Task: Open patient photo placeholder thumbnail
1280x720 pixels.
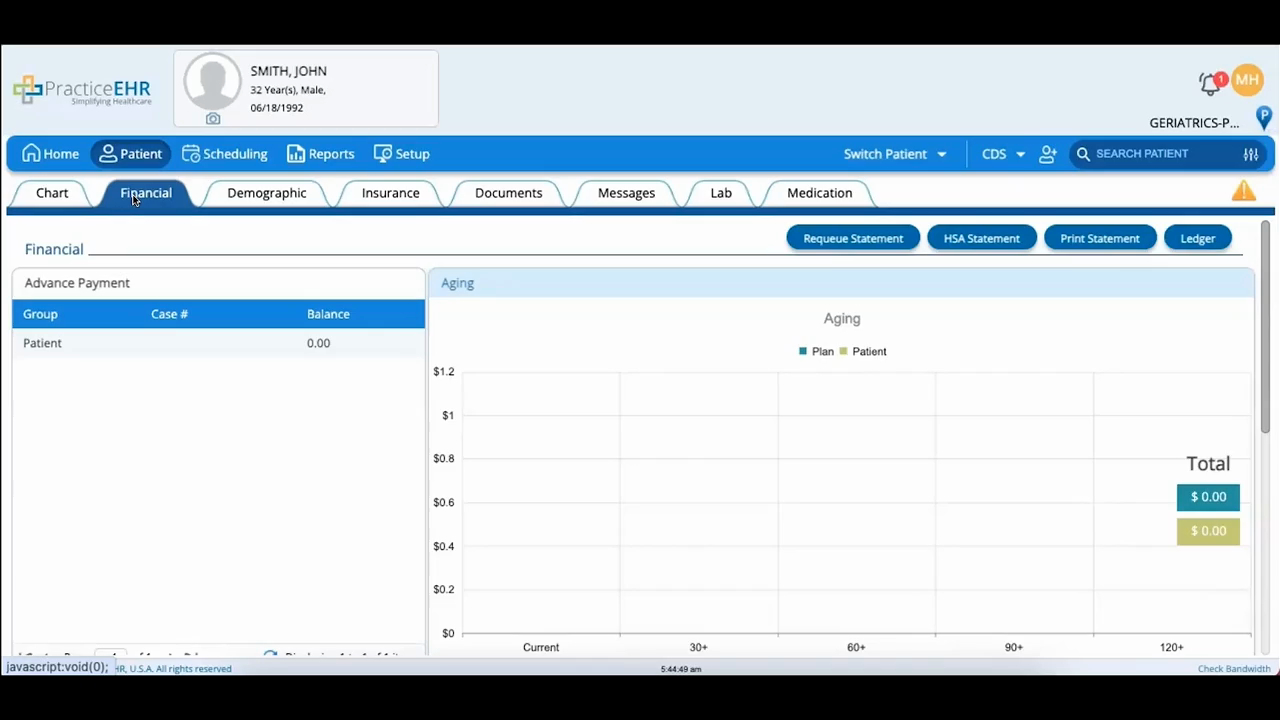Action: (x=212, y=82)
